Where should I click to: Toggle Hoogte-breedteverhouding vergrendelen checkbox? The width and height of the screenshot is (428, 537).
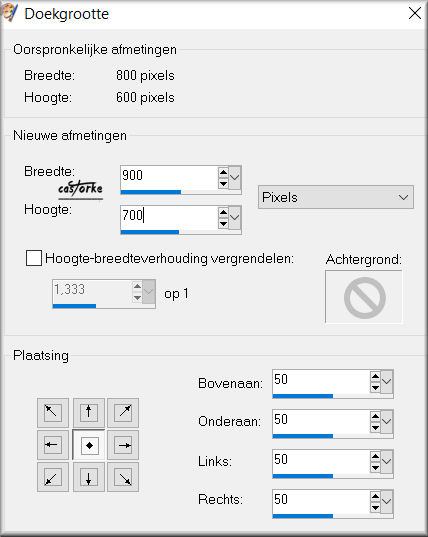coord(34,258)
